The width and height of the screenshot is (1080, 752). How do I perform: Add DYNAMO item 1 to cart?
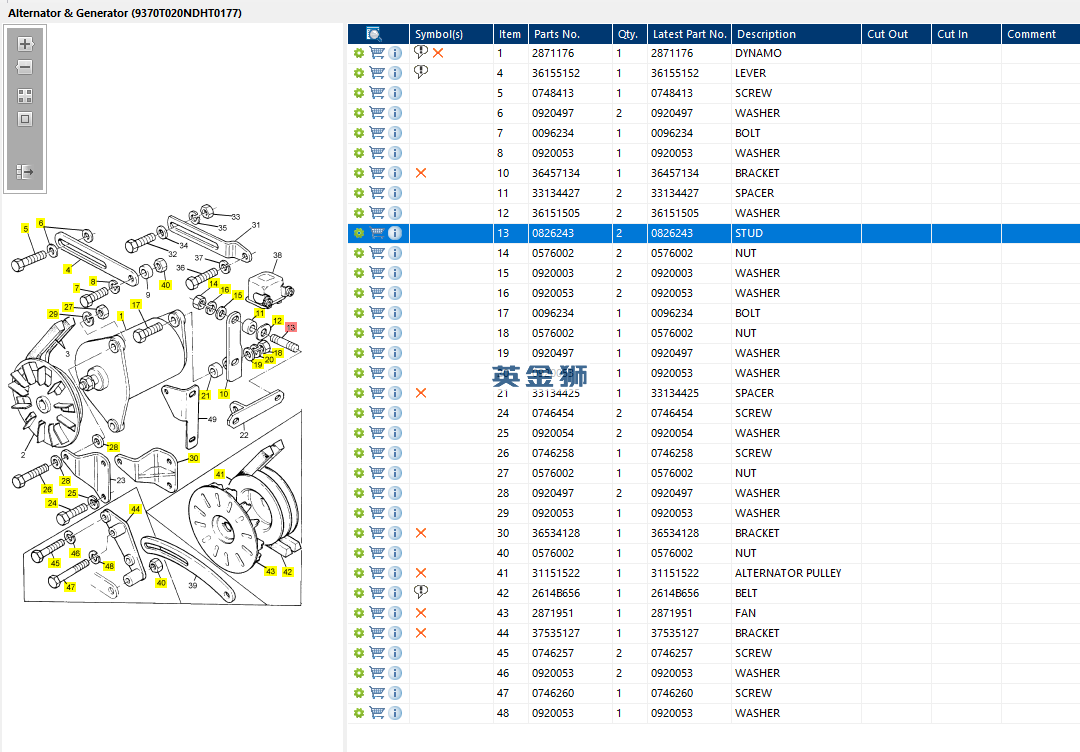coord(377,53)
